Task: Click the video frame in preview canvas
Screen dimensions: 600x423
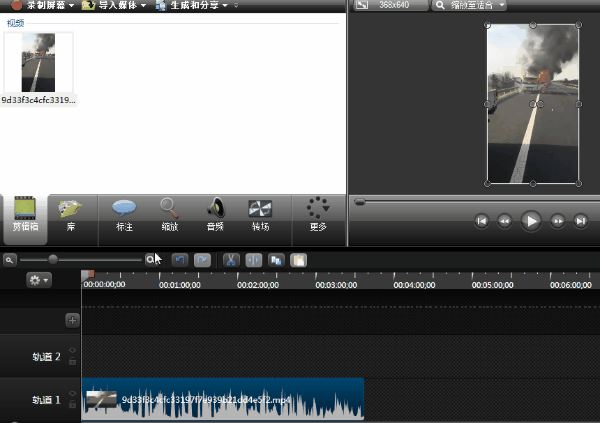Action: point(533,104)
